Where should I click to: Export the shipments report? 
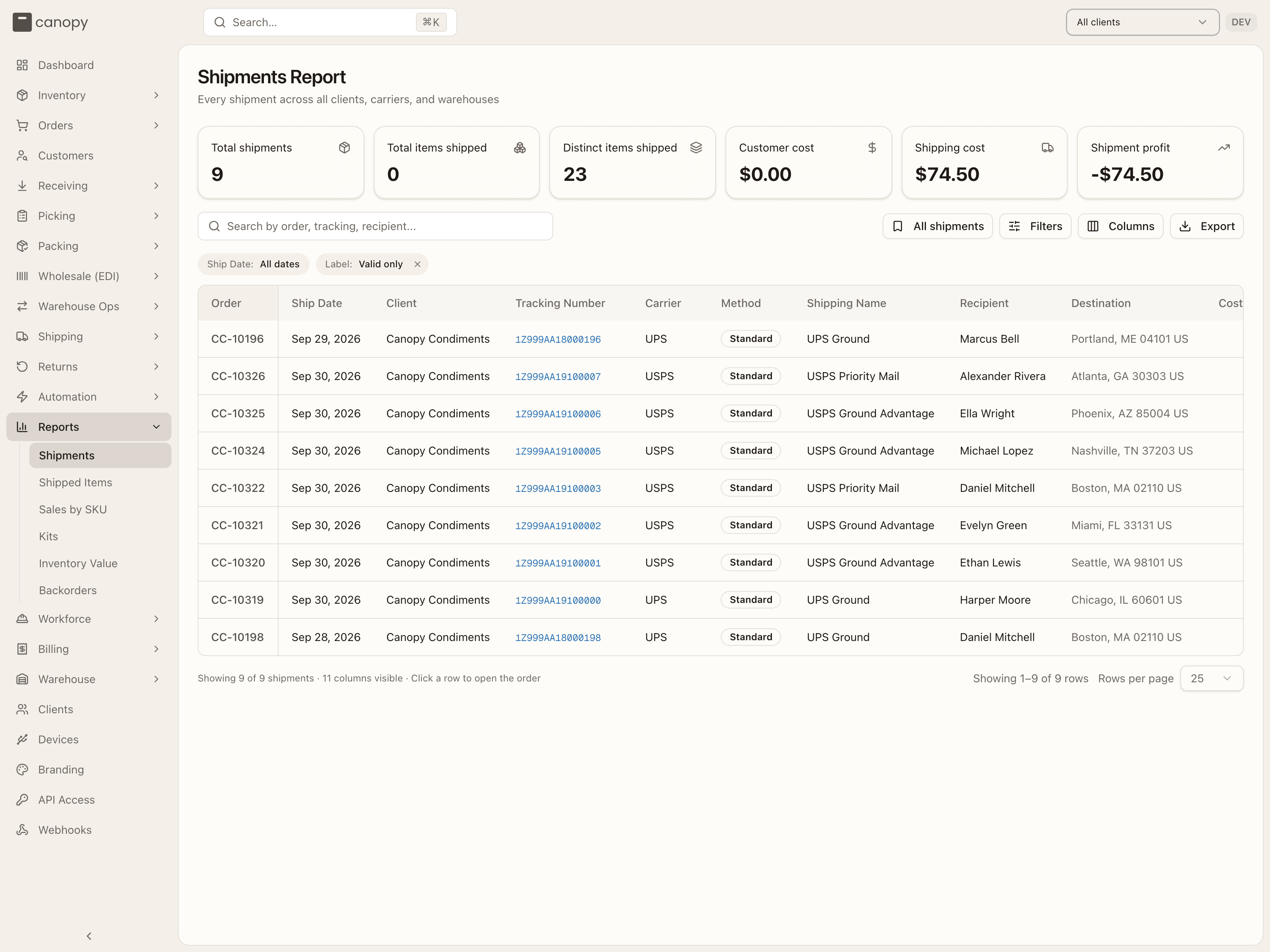click(1206, 226)
